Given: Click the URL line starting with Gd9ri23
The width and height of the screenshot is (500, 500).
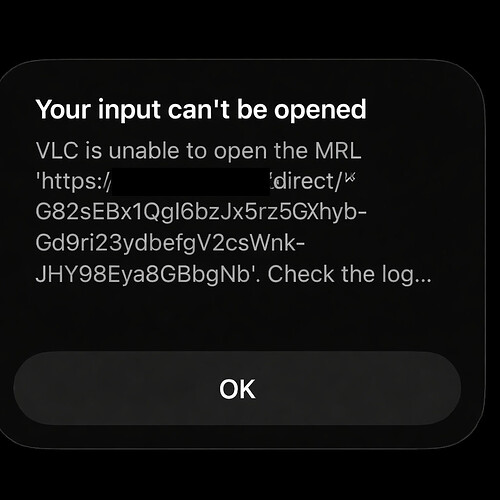Looking at the screenshot, I should click(170, 244).
